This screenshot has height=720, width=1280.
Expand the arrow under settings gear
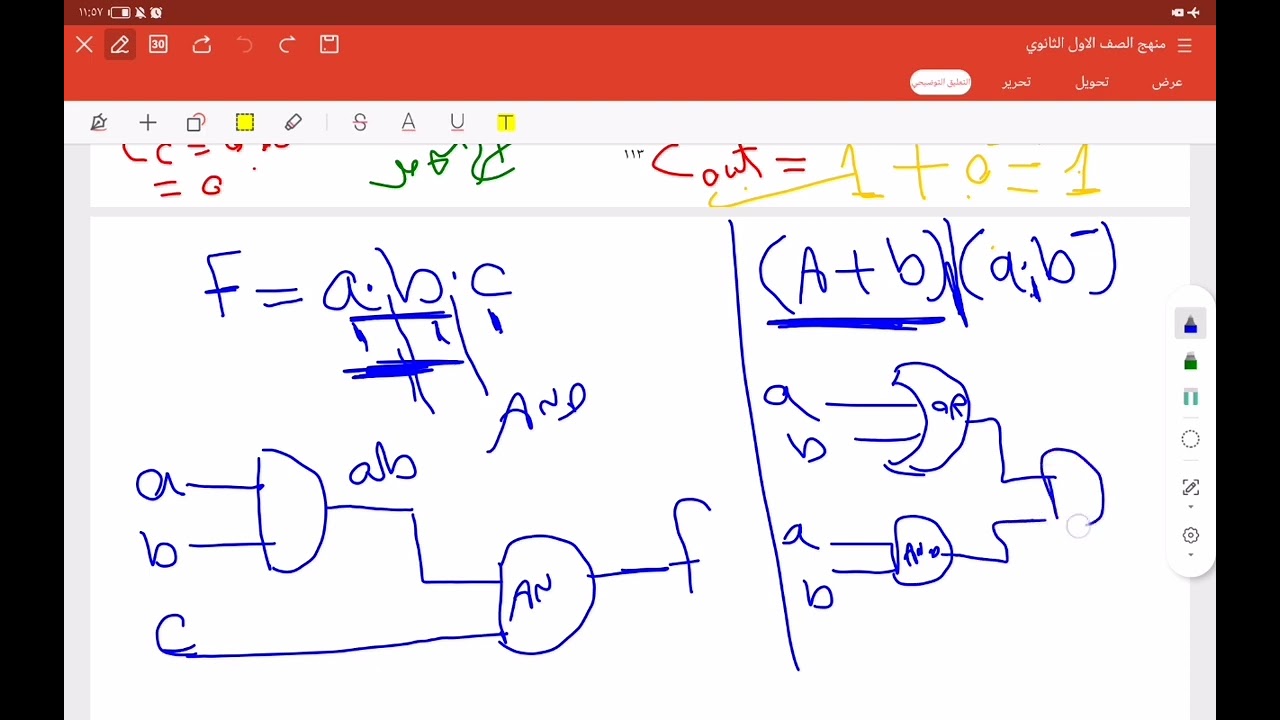coord(1190,555)
